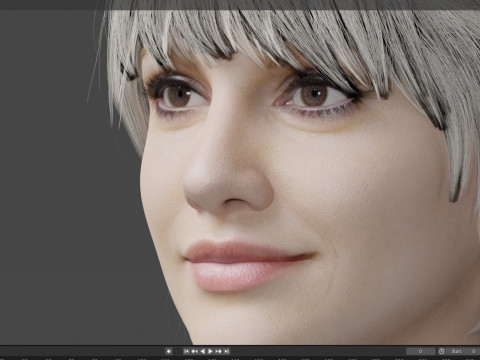This screenshot has width=480, height=360.
Task: Jump to the next keyframe
Action: click(x=219, y=351)
